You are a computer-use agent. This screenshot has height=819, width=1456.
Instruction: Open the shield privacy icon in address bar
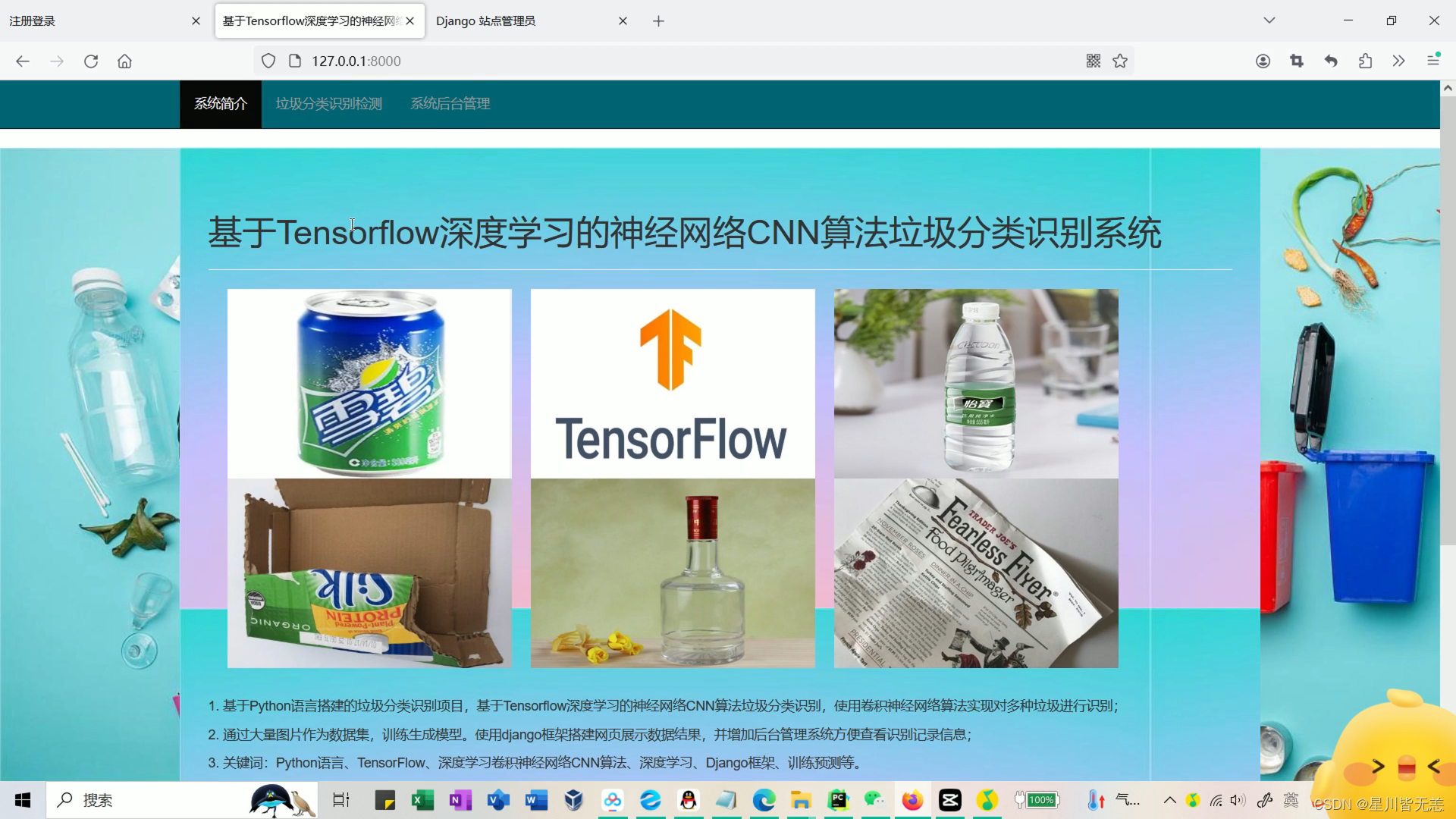[268, 61]
